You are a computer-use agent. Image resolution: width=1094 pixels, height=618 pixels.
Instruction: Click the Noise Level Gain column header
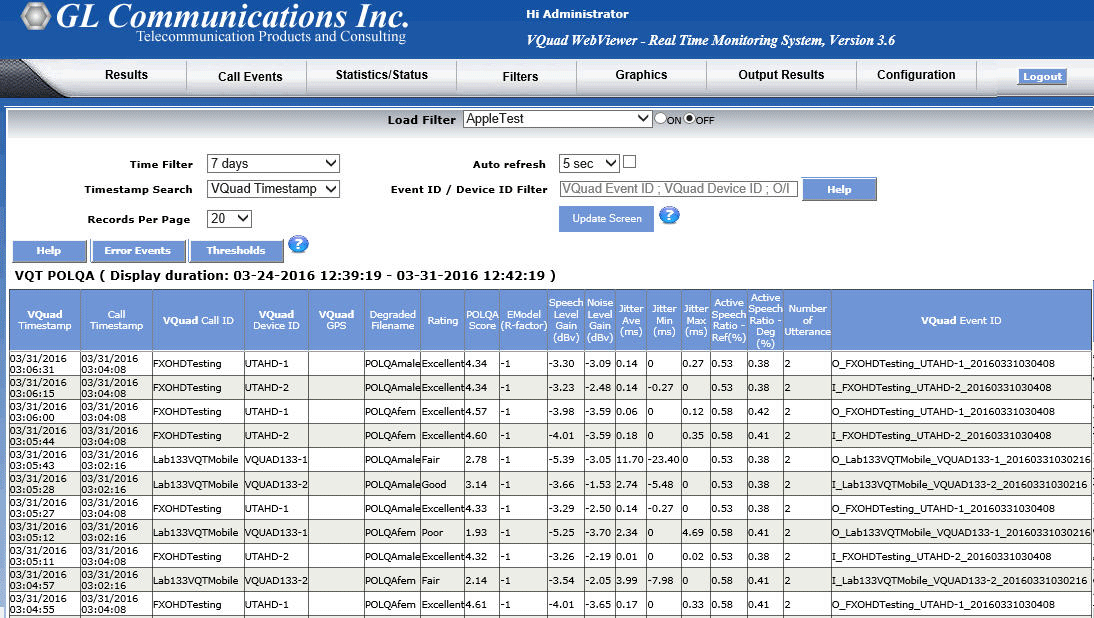click(x=599, y=320)
